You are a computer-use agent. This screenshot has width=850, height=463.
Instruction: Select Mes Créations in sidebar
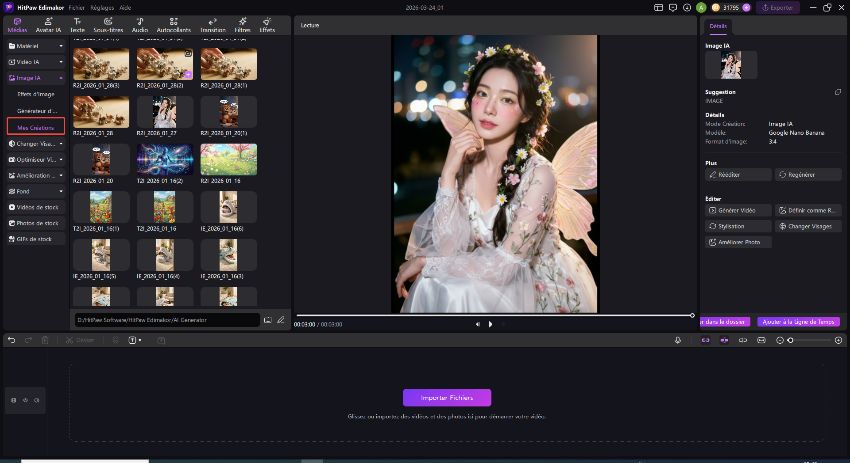pyautogui.click(x=36, y=127)
